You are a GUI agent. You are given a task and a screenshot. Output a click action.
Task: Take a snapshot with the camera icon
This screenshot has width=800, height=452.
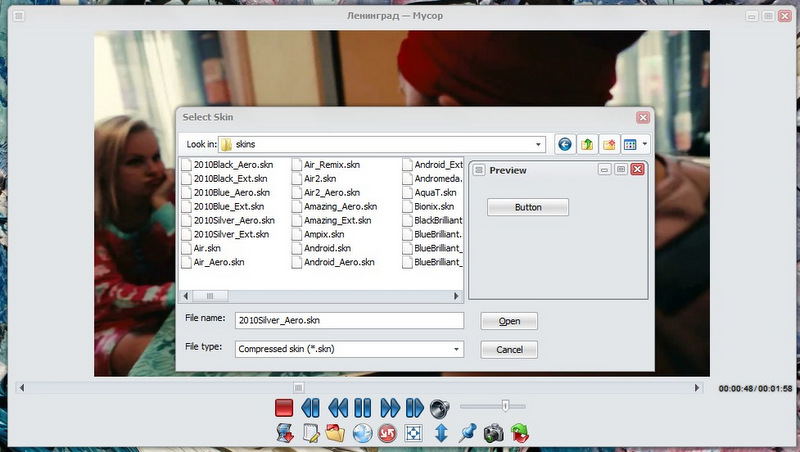tap(493, 433)
